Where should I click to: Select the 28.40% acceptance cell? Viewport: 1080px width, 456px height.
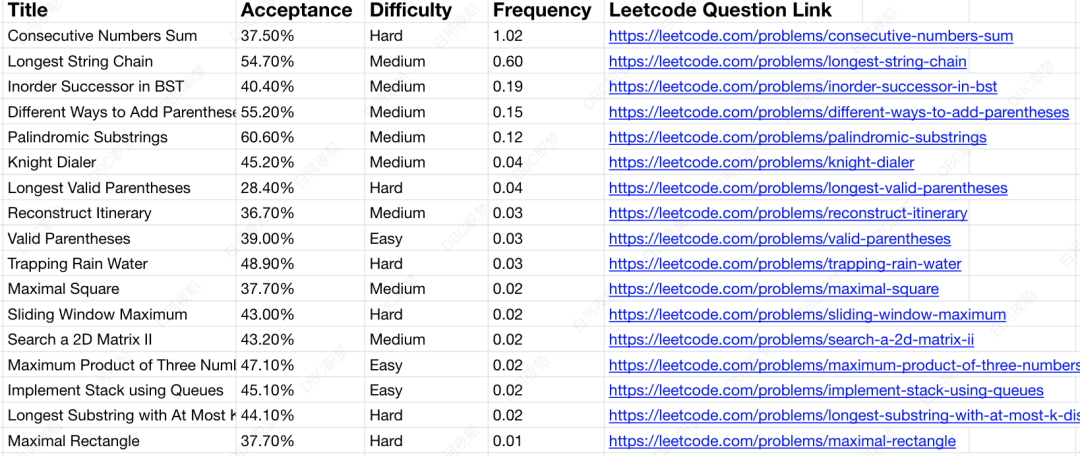(x=300, y=188)
